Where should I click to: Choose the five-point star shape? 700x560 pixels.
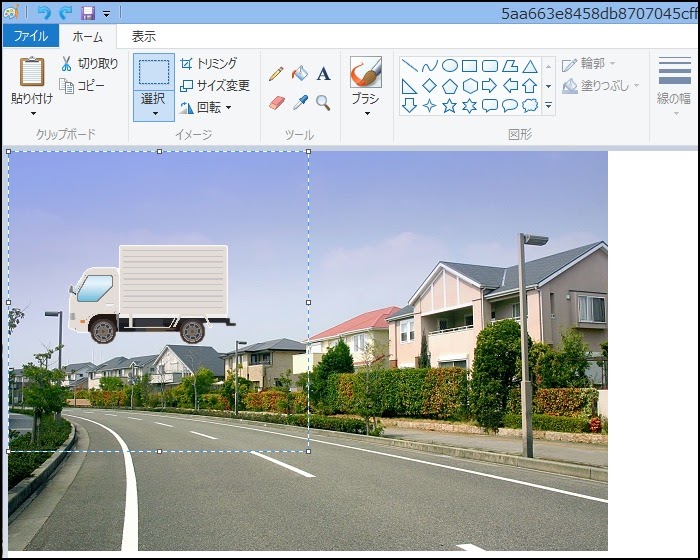(x=450, y=106)
